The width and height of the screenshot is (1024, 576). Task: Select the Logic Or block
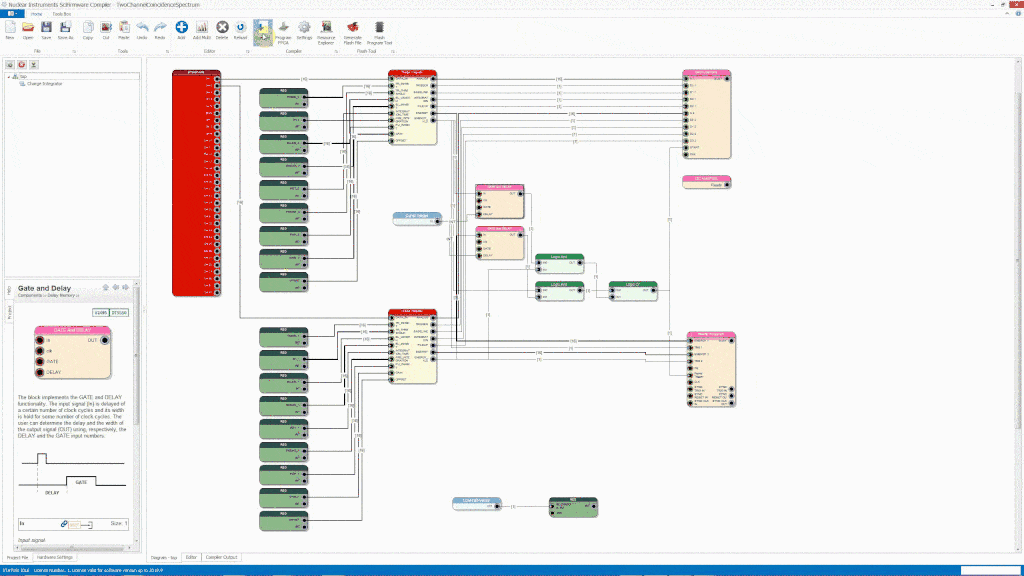point(633,291)
